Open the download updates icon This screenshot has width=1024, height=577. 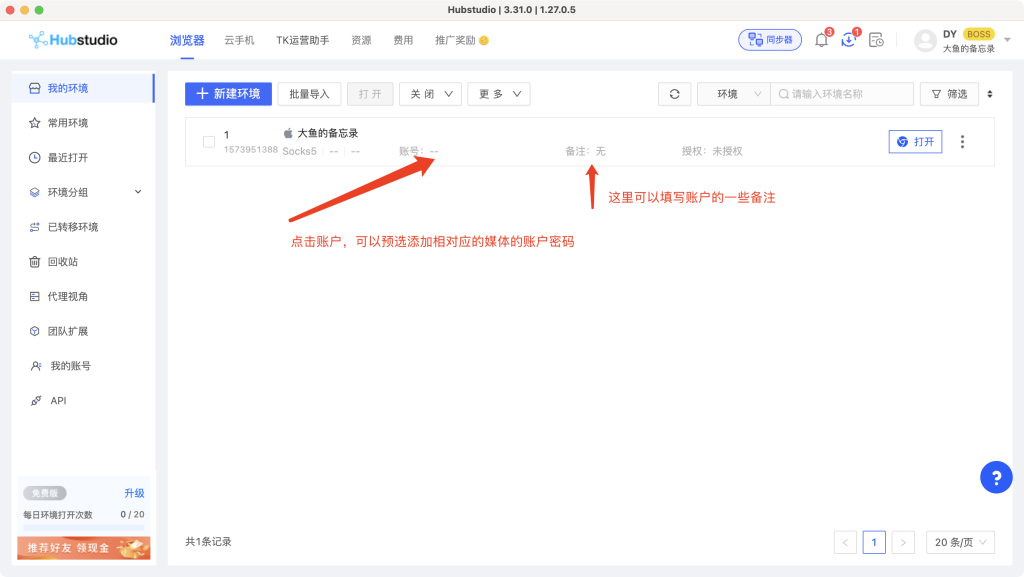tap(848, 40)
